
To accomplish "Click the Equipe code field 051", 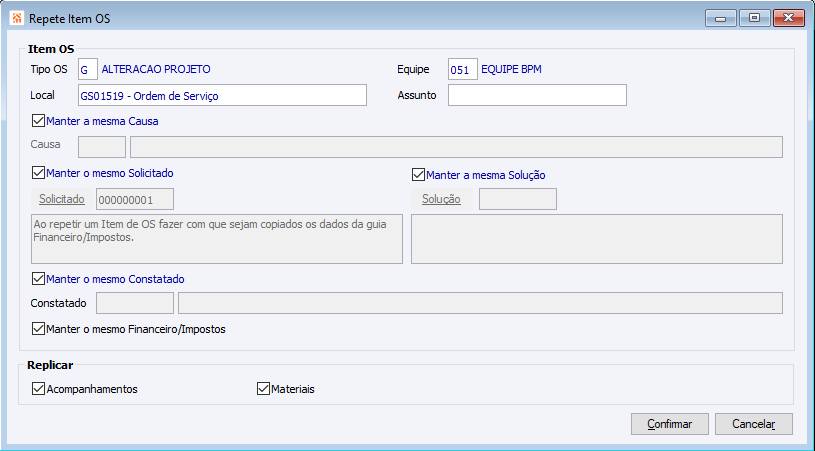I will click(x=463, y=69).
